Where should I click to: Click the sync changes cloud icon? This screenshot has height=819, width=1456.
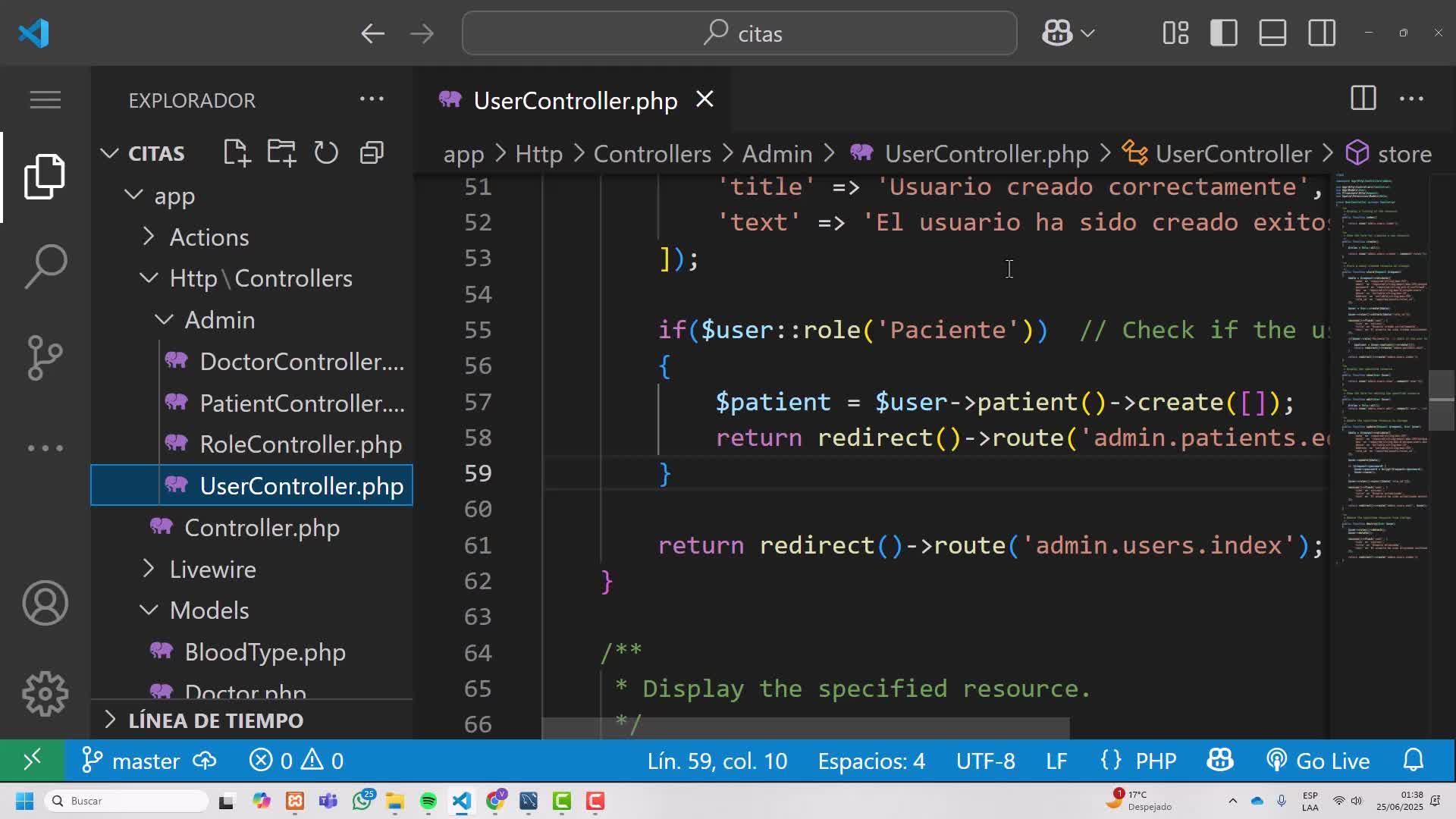205,761
